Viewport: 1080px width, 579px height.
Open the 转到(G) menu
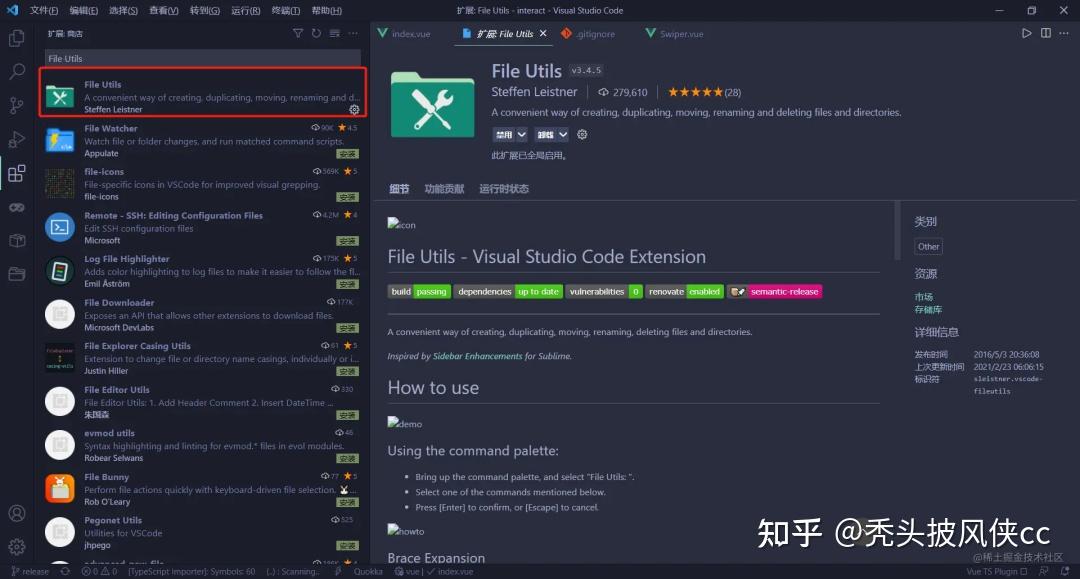[205, 10]
